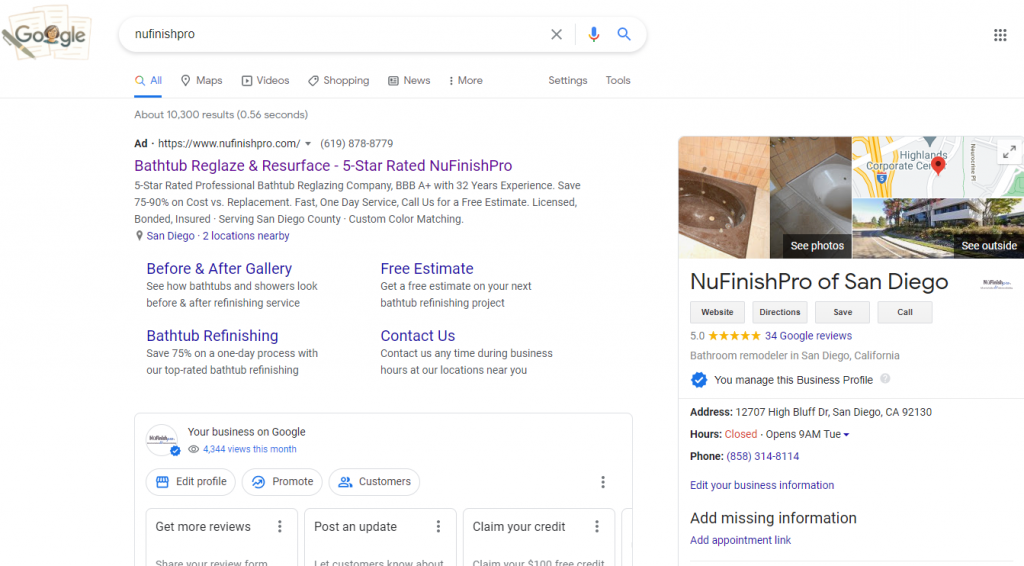The width and height of the screenshot is (1024, 566).
Task: Open options dots on Claim your credit card
Action: coord(596,526)
